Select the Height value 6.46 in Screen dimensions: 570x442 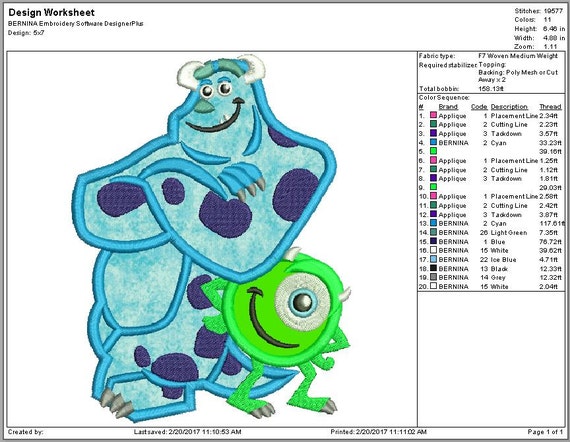[554, 29]
